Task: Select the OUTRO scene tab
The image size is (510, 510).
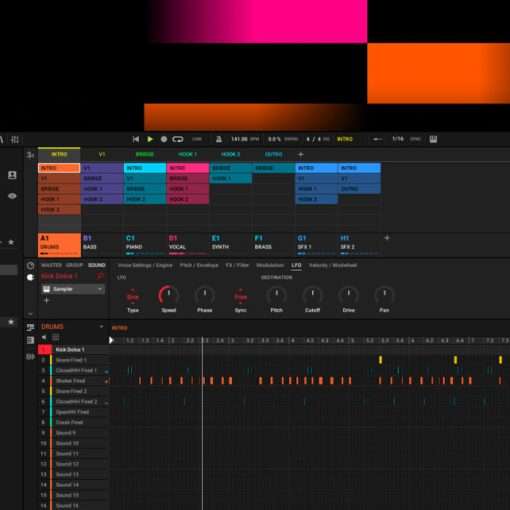Action: coord(273,154)
